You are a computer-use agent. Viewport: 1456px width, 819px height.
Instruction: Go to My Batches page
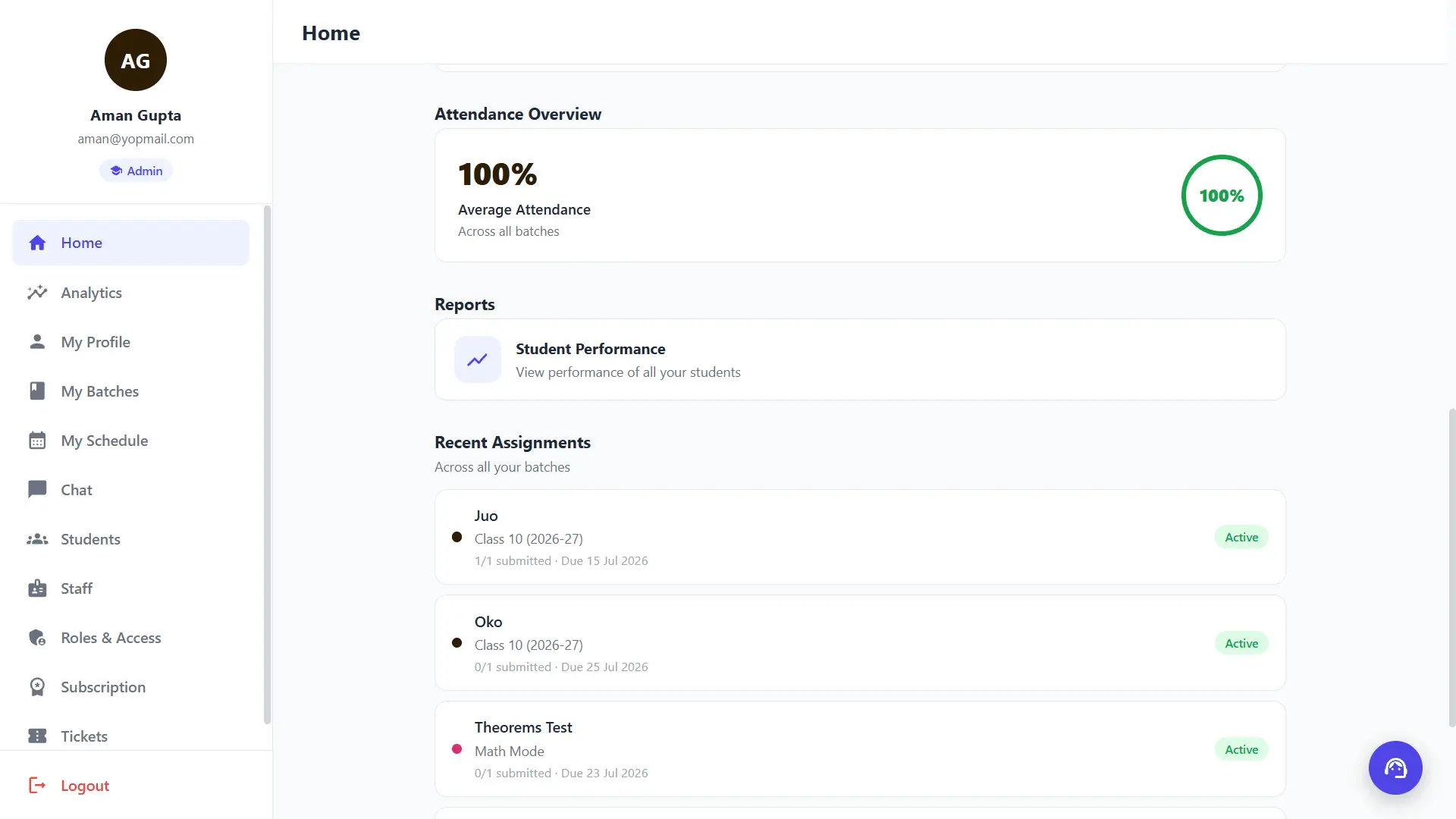coord(130,391)
